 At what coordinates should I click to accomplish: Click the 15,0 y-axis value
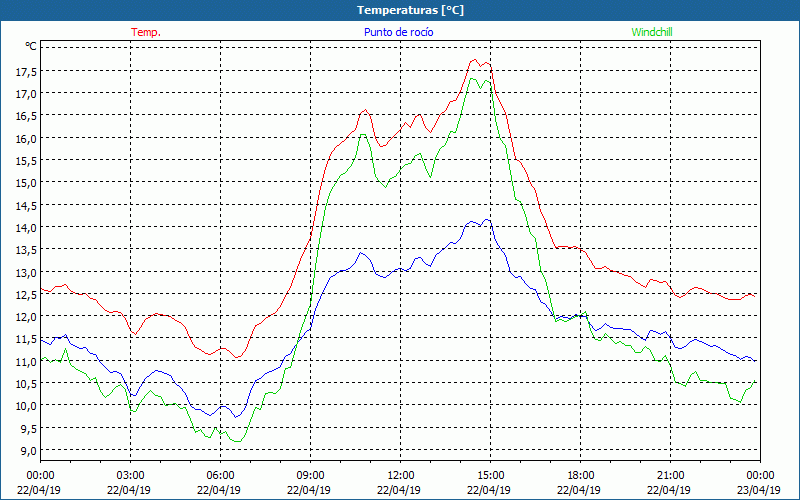(27, 183)
